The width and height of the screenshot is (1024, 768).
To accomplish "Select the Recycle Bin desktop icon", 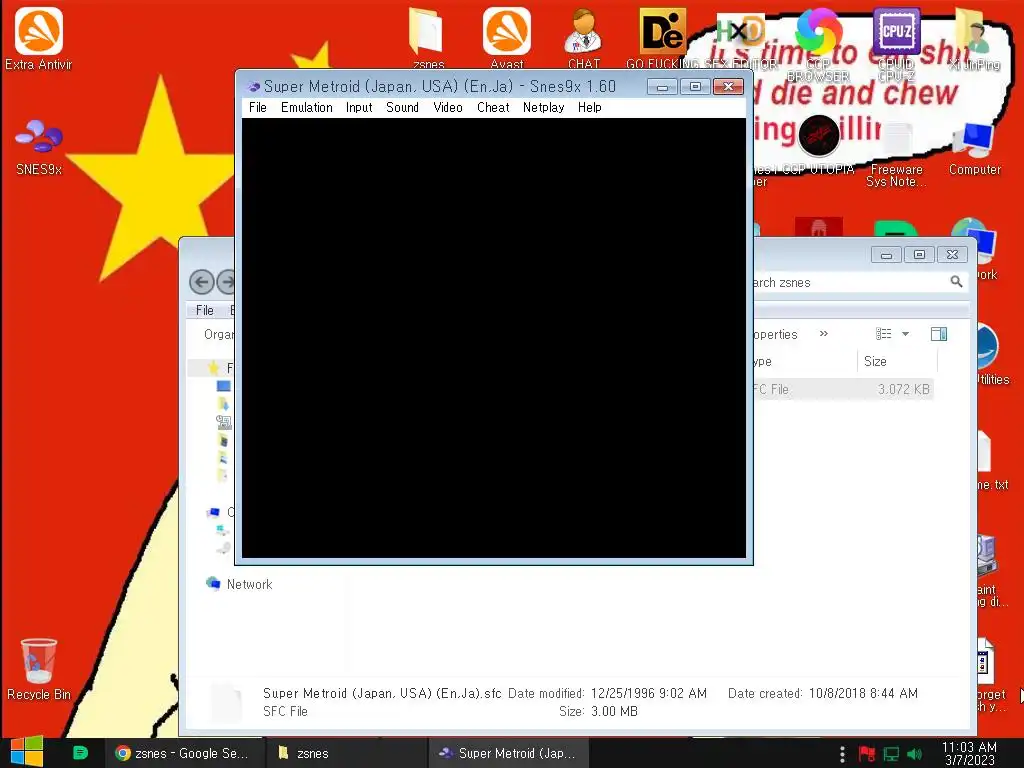I will [x=39, y=669].
